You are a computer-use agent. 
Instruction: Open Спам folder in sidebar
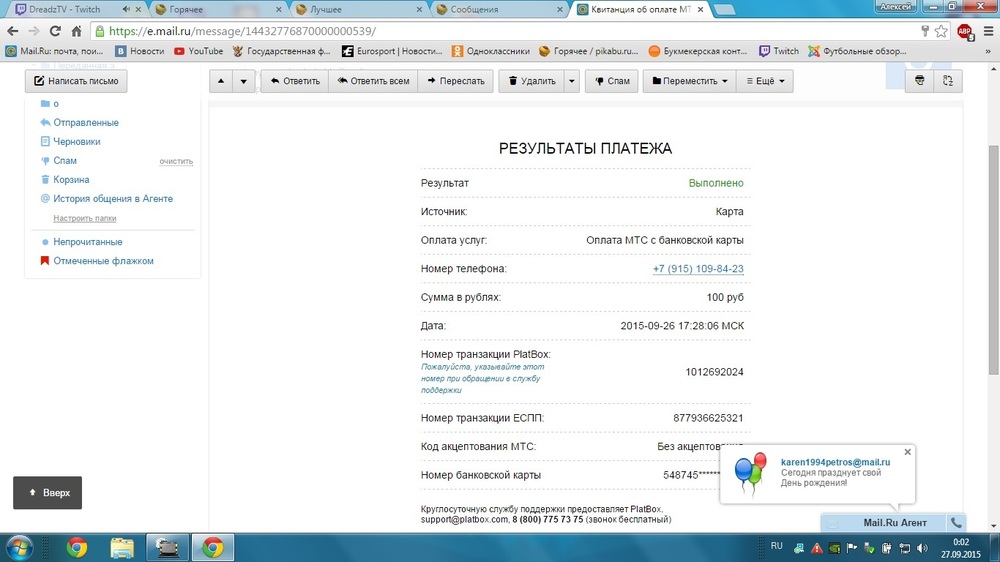[x=64, y=161]
